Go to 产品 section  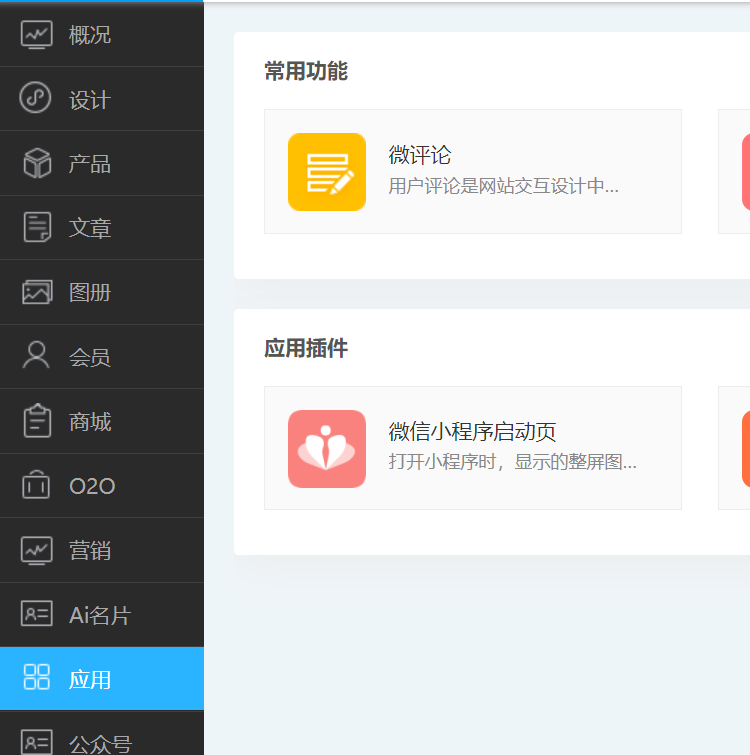[102, 163]
